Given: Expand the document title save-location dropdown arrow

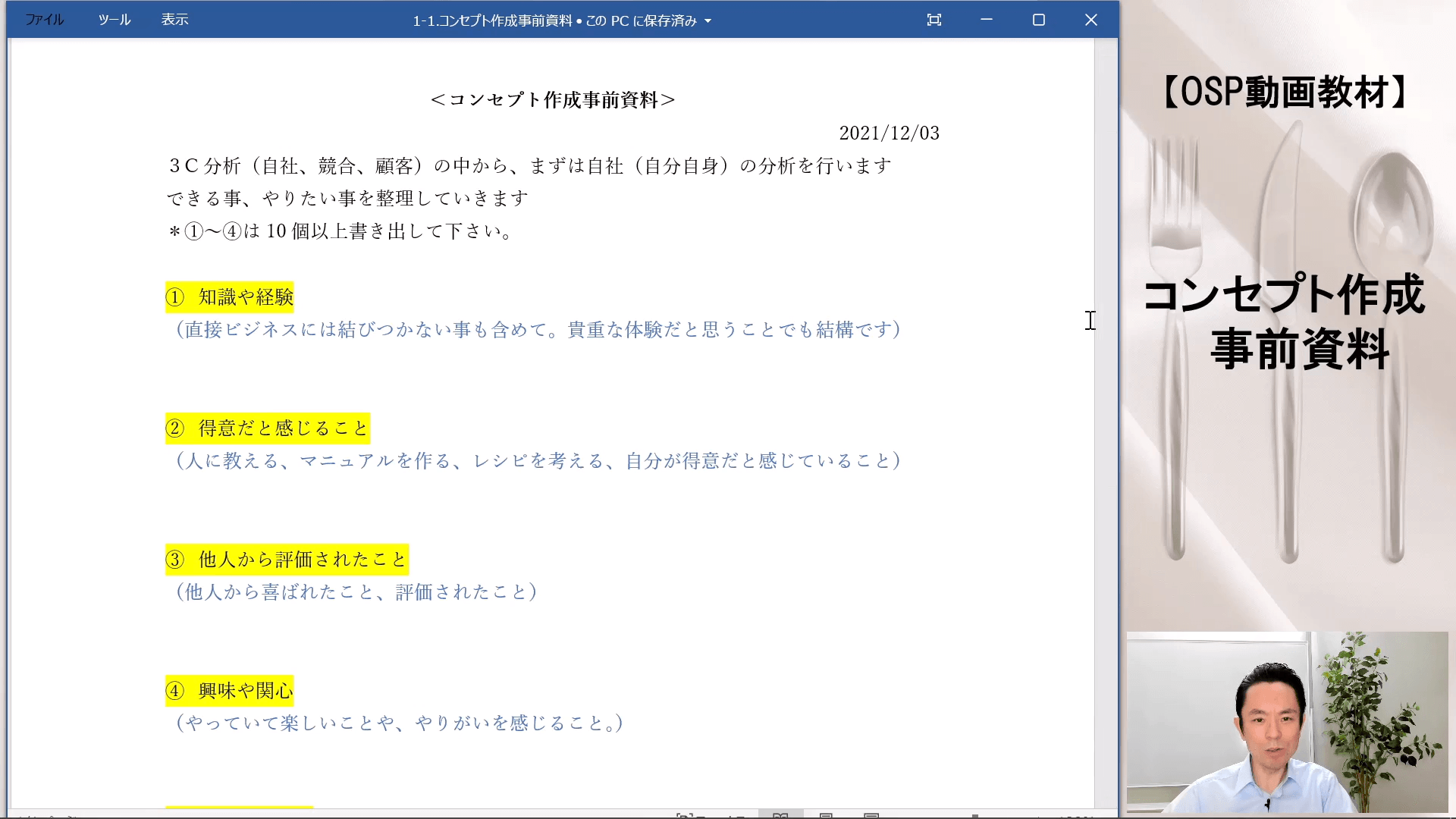Looking at the screenshot, I should [708, 21].
